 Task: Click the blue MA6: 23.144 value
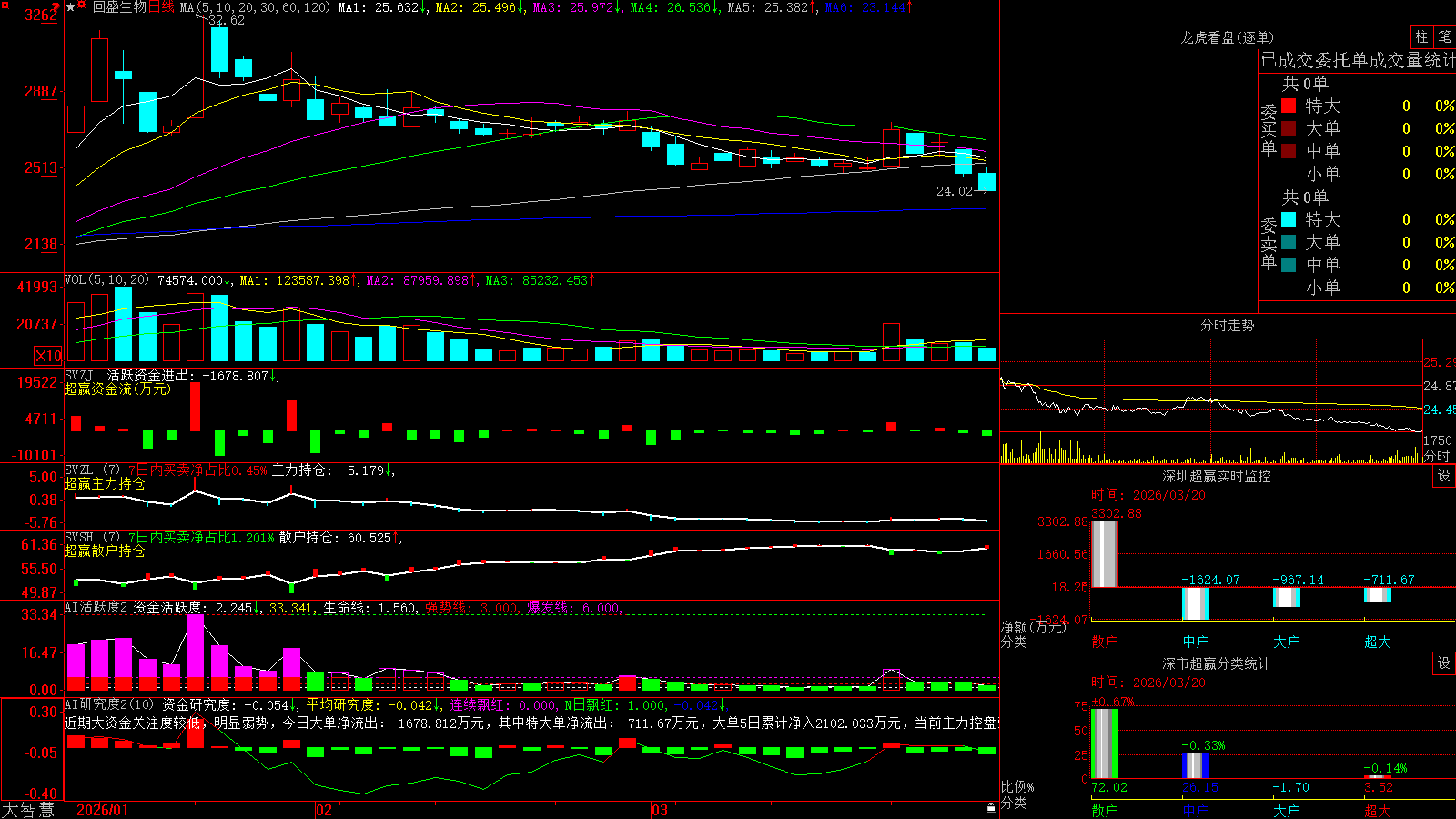869,7
